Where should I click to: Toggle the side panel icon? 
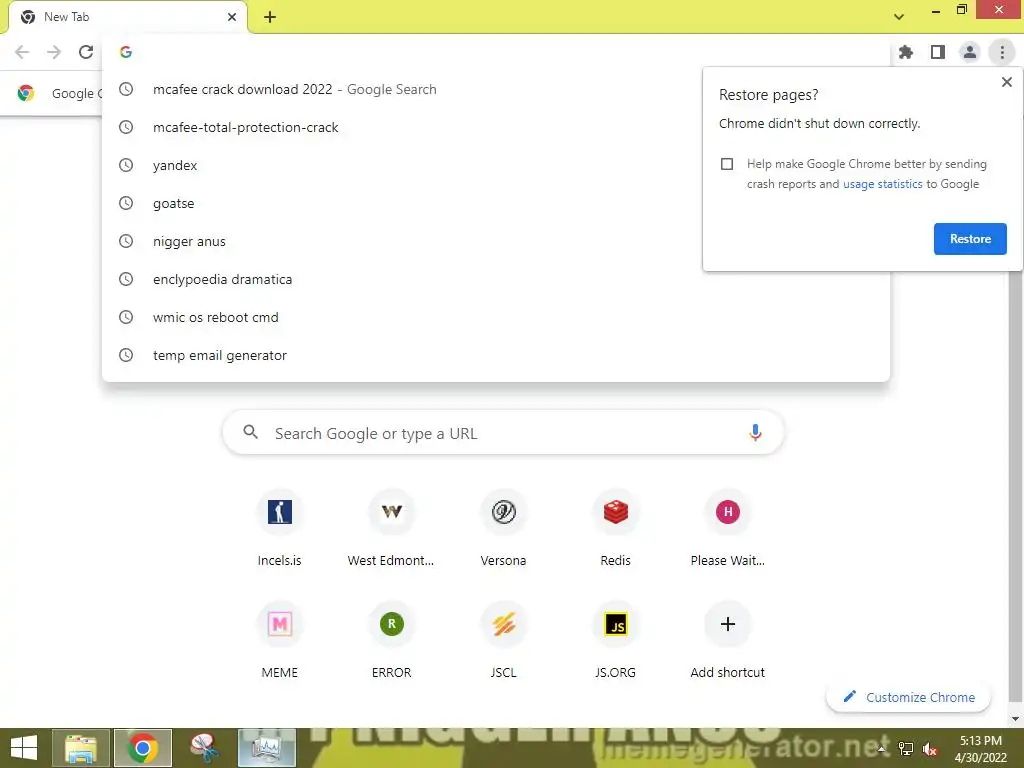coord(938,52)
